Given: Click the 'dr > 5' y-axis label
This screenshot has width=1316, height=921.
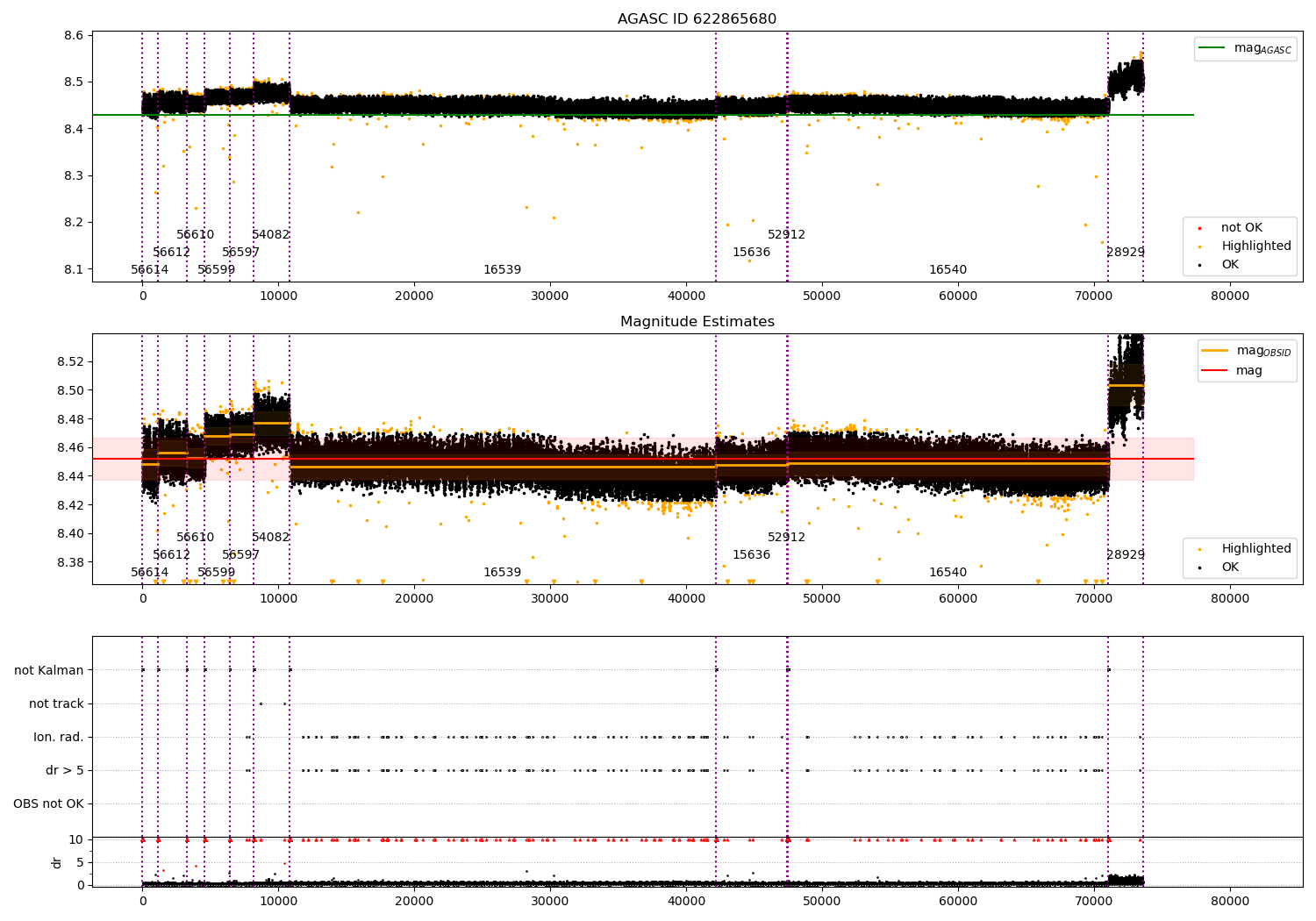Looking at the screenshot, I should tap(65, 770).
